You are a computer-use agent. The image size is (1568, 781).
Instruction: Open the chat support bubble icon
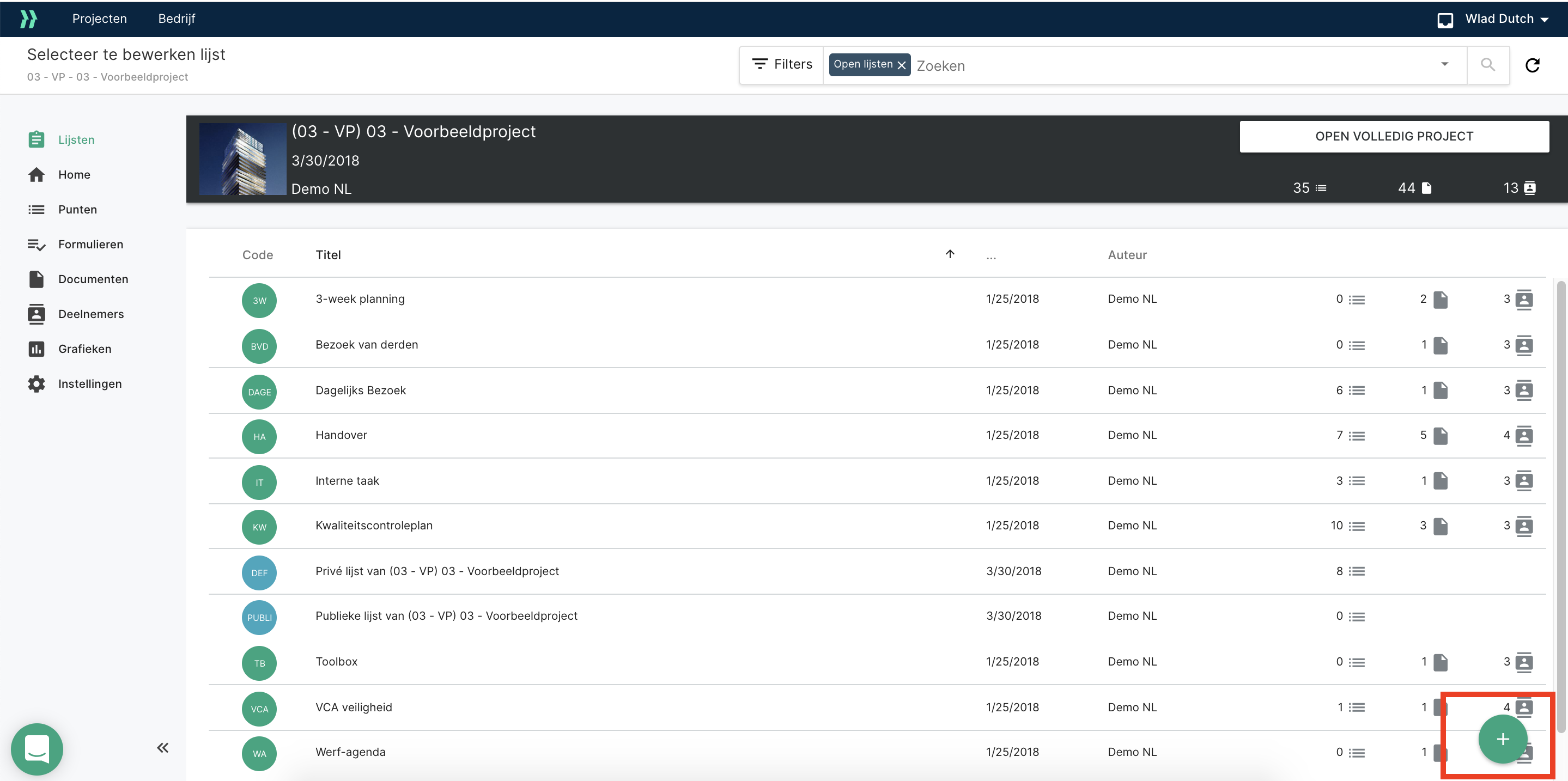click(x=37, y=749)
